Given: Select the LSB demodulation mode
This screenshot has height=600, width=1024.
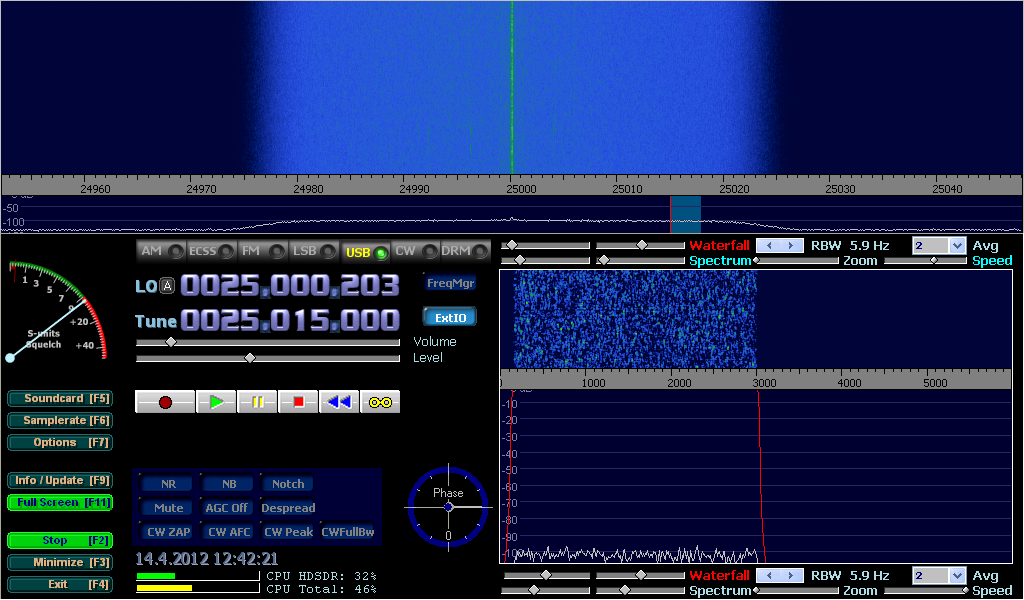Looking at the screenshot, I should (310, 252).
